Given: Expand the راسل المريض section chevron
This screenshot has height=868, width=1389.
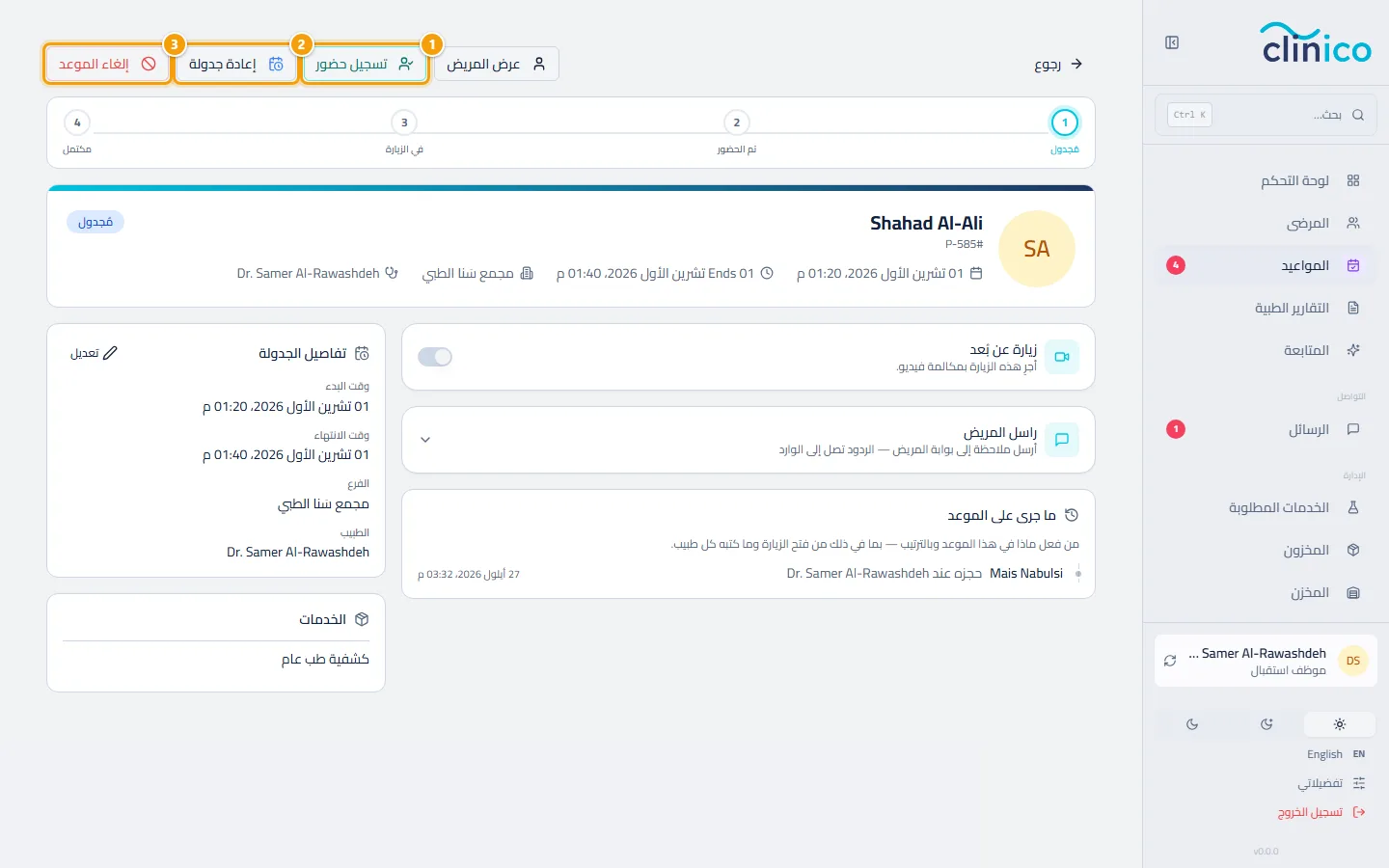Looking at the screenshot, I should pyautogui.click(x=425, y=440).
